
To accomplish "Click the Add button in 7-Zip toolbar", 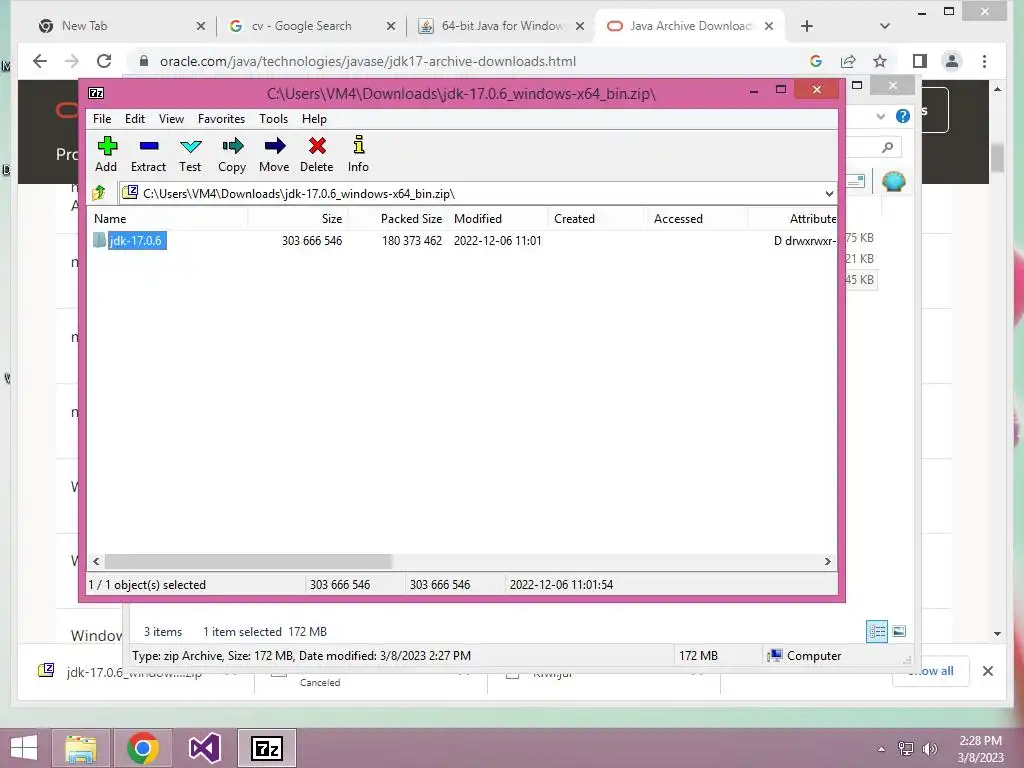I will [106, 155].
